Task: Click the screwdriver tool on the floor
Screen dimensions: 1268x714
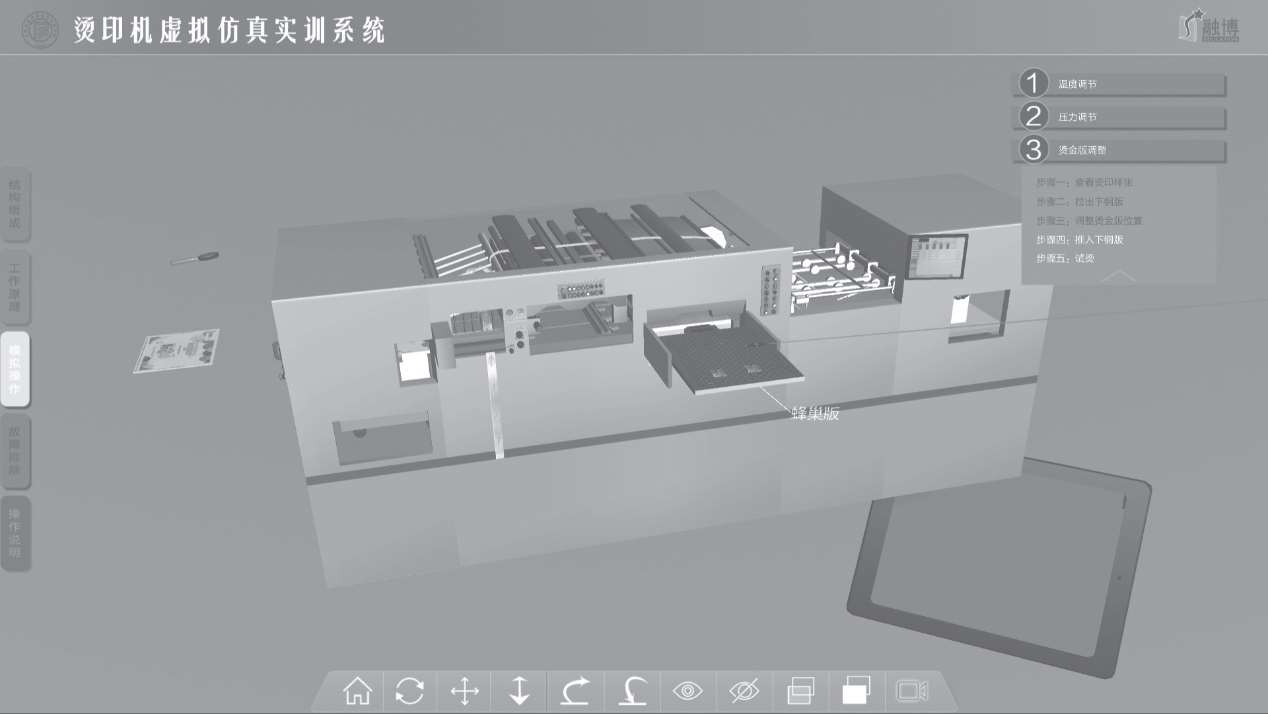Action: pyautogui.click(x=195, y=257)
